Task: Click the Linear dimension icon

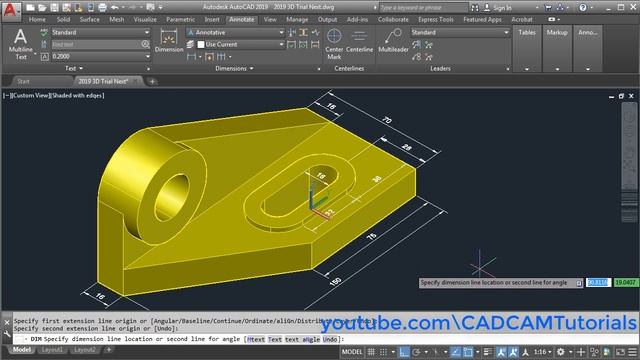Action: pyautogui.click(x=191, y=57)
